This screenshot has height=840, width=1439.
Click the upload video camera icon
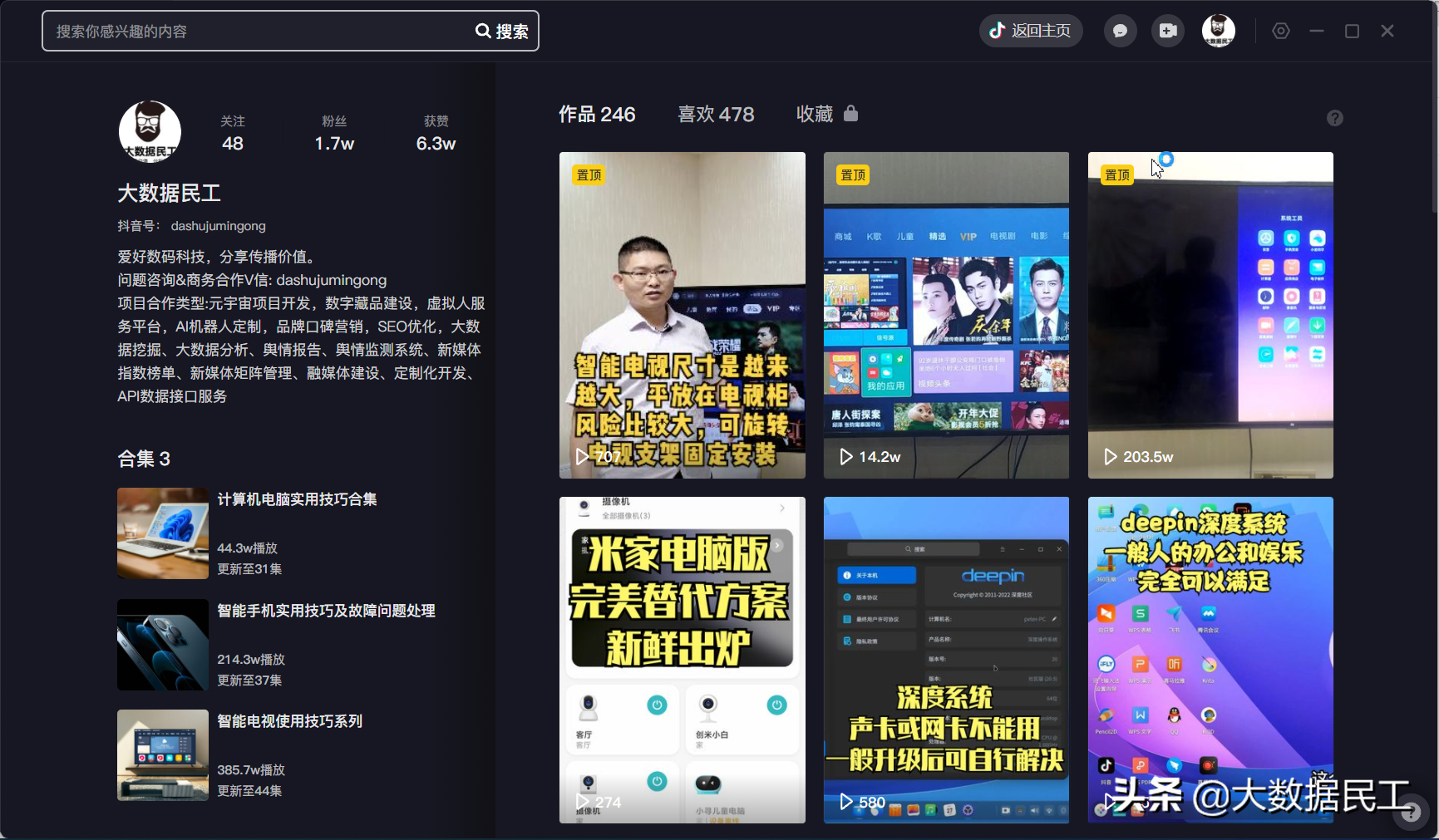click(1167, 30)
